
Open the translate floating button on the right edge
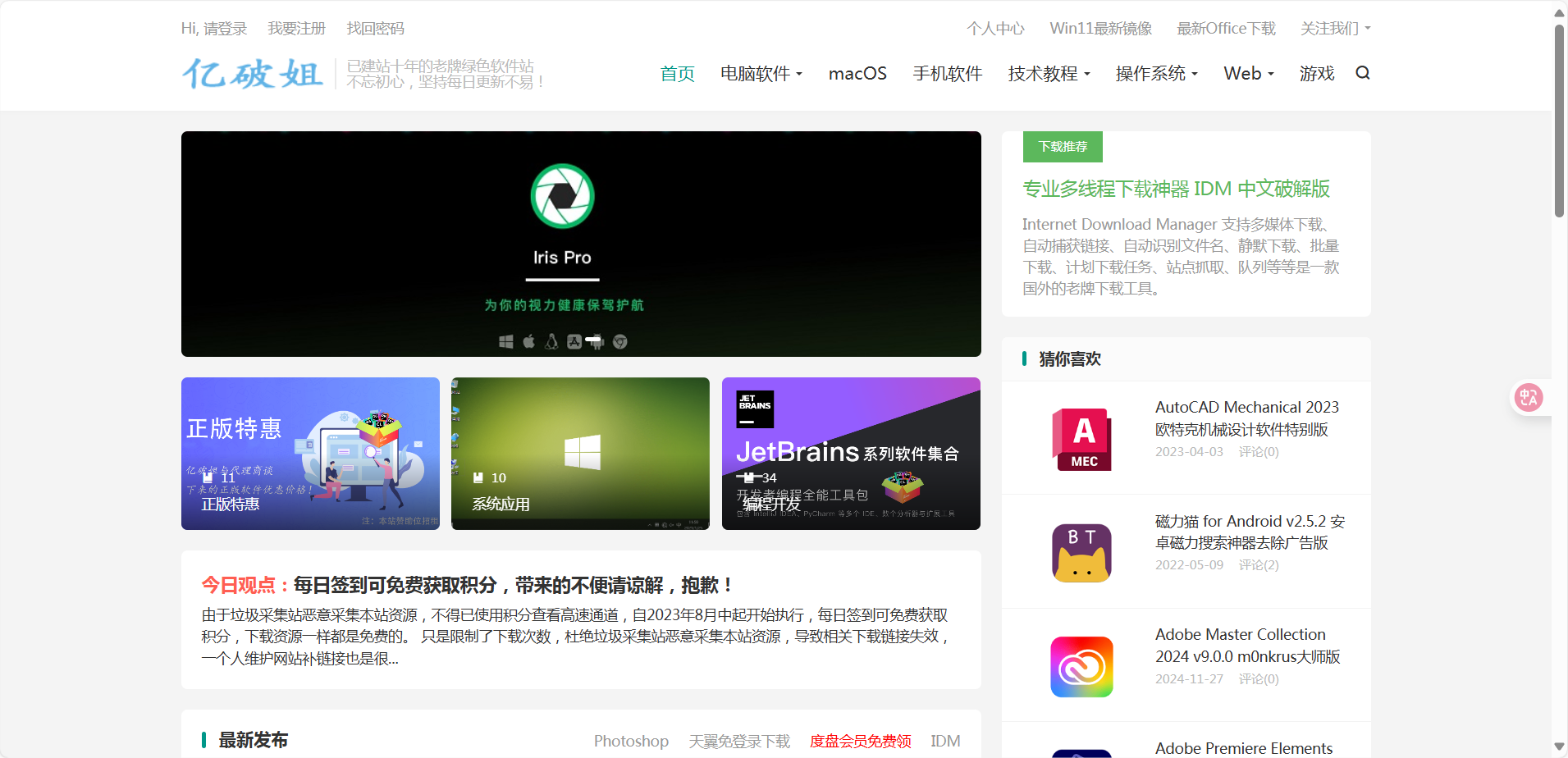click(1529, 398)
